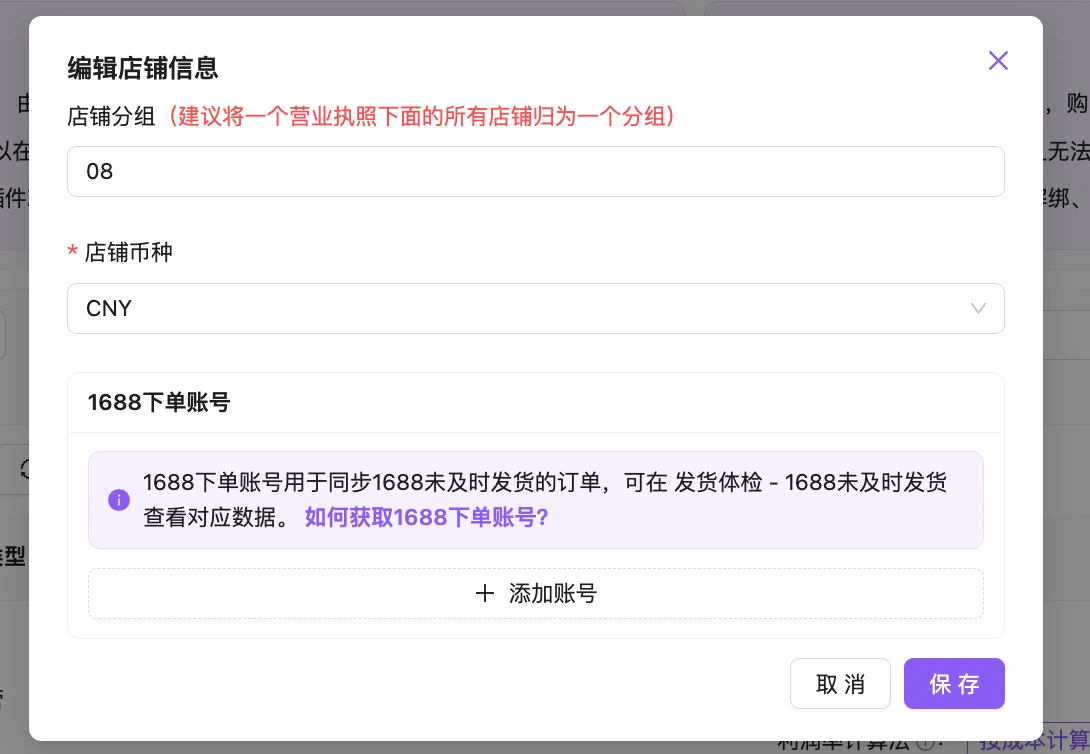This screenshot has height=754, width=1090.
Task: Click the 1688下单账号 section heading
Action: tap(158, 402)
